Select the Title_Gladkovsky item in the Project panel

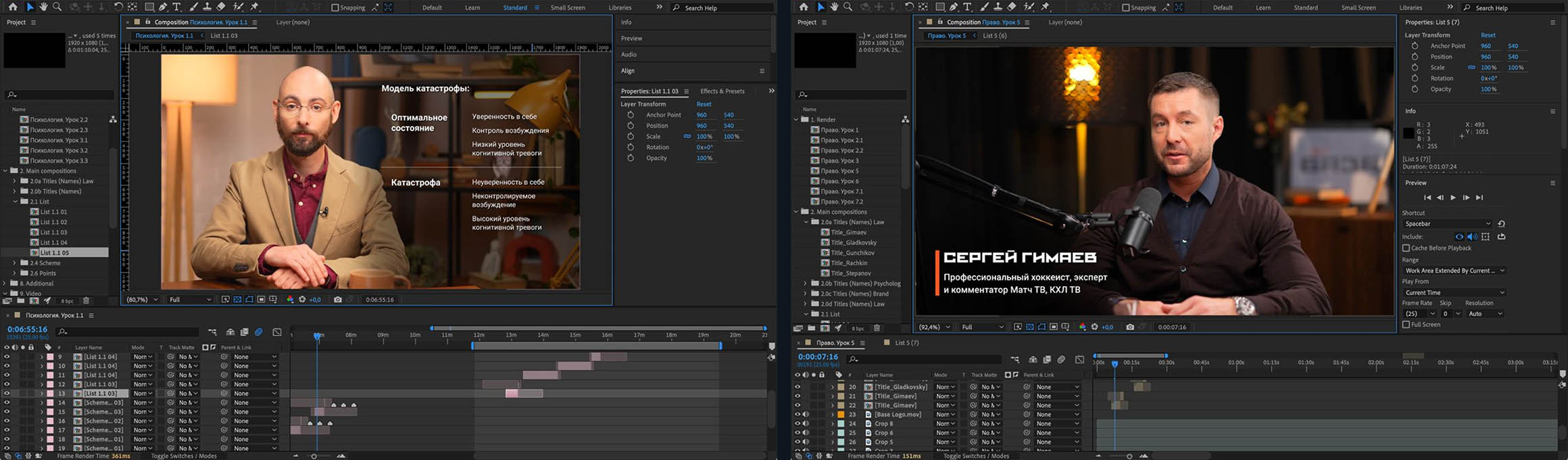(x=853, y=243)
